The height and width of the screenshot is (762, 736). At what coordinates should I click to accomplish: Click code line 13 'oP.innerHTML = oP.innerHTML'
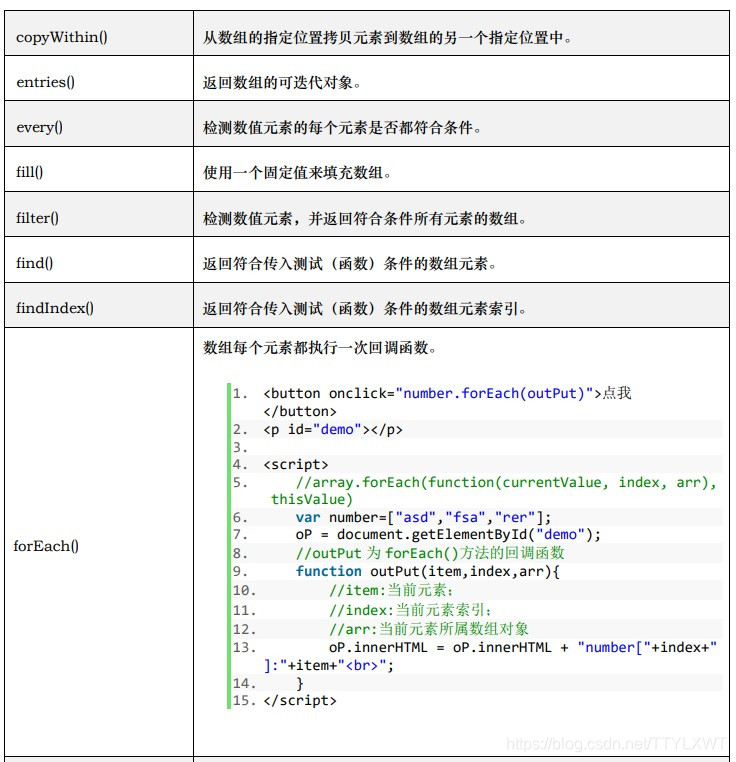point(523,647)
